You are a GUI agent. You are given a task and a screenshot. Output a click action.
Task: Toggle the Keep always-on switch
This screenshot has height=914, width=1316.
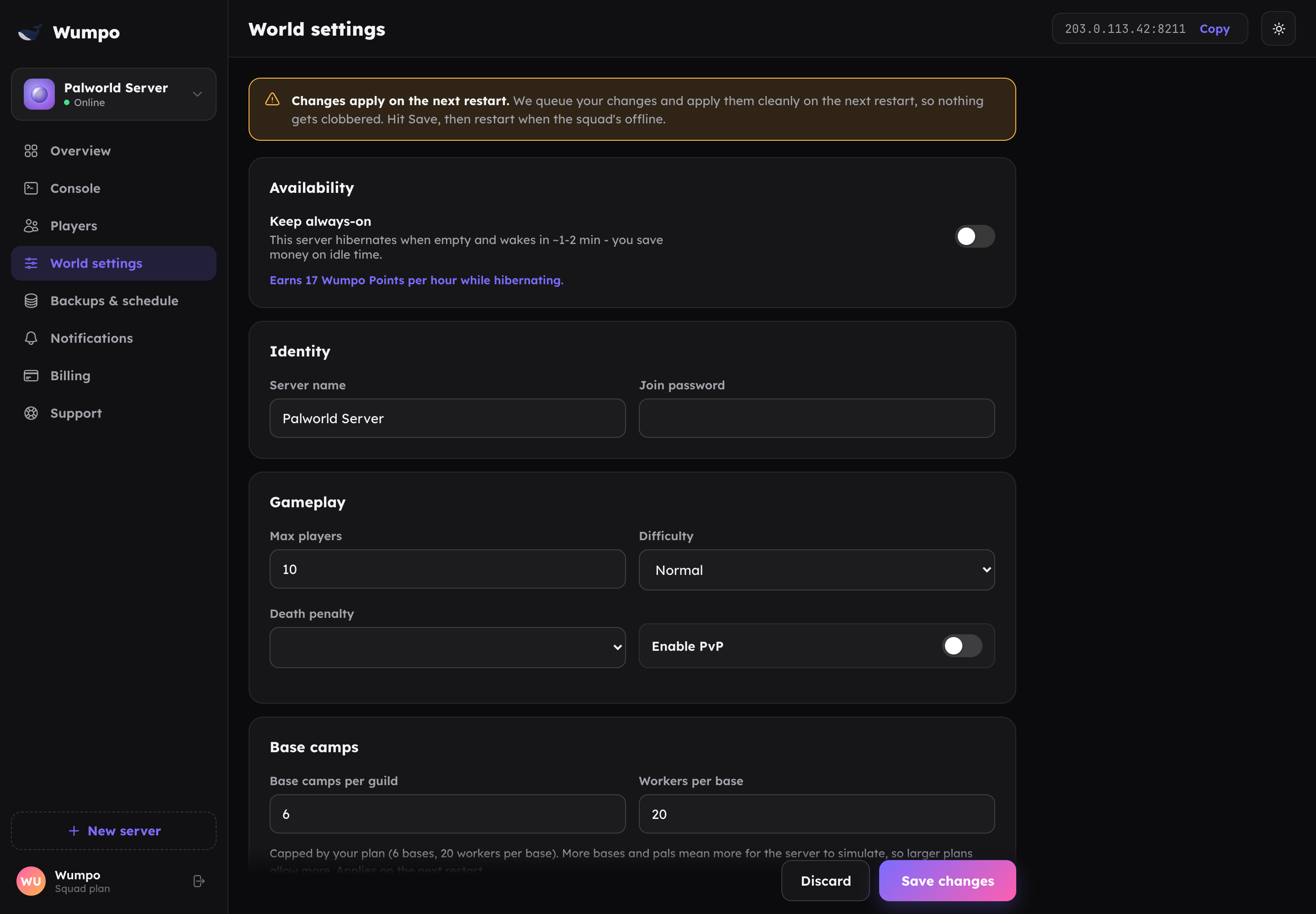pyautogui.click(x=975, y=237)
